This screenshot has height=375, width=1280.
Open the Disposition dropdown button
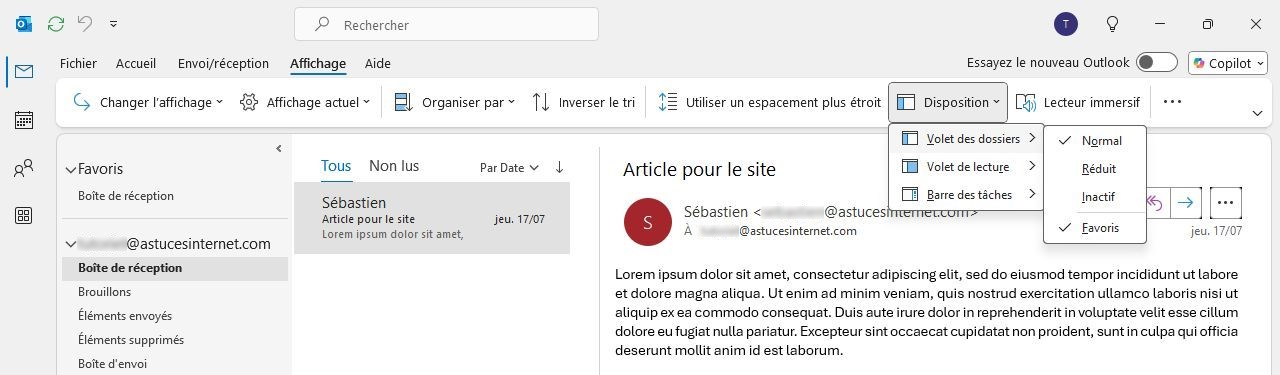(947, 102)
